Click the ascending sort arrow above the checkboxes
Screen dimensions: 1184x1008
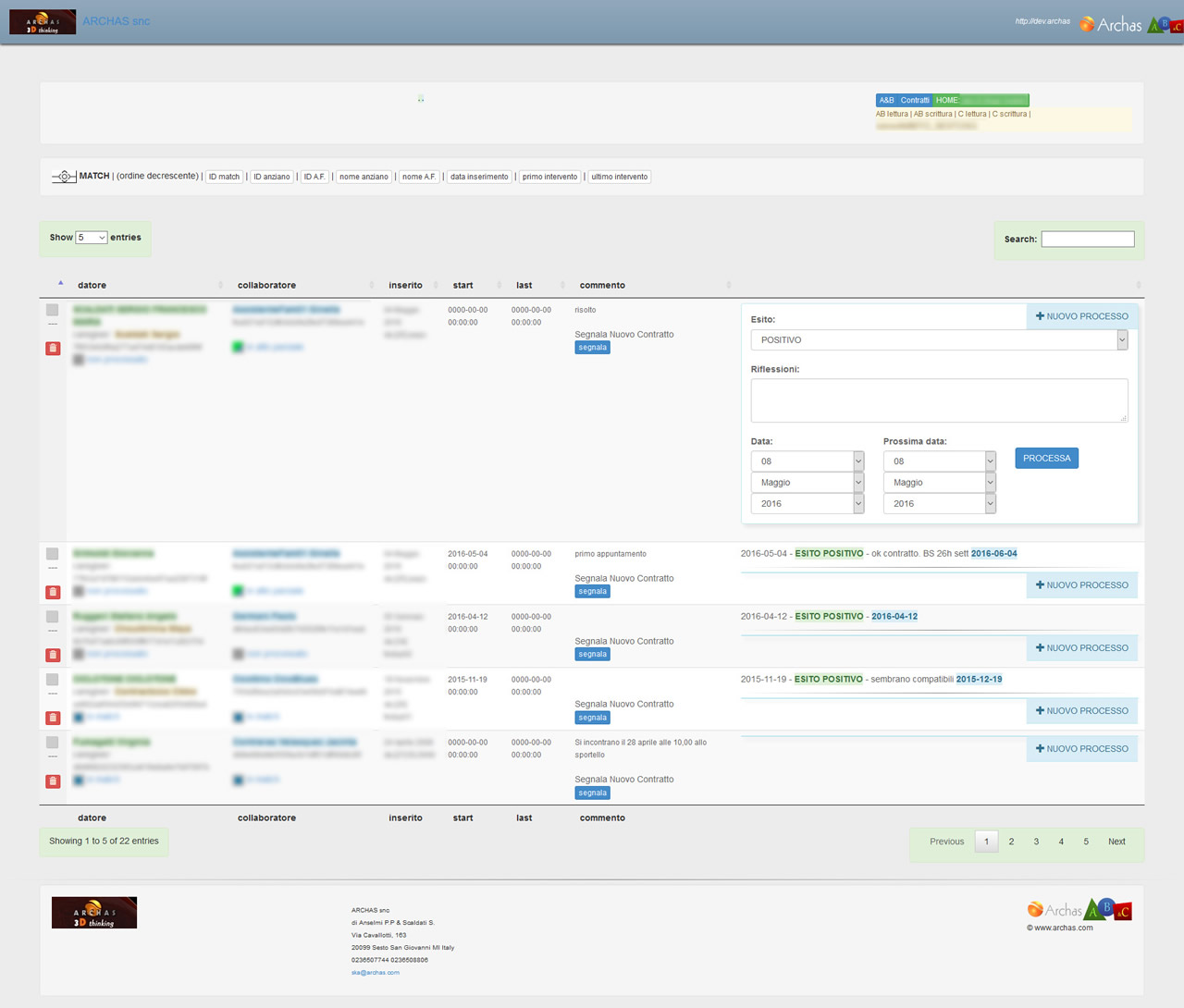pos(61,283)
